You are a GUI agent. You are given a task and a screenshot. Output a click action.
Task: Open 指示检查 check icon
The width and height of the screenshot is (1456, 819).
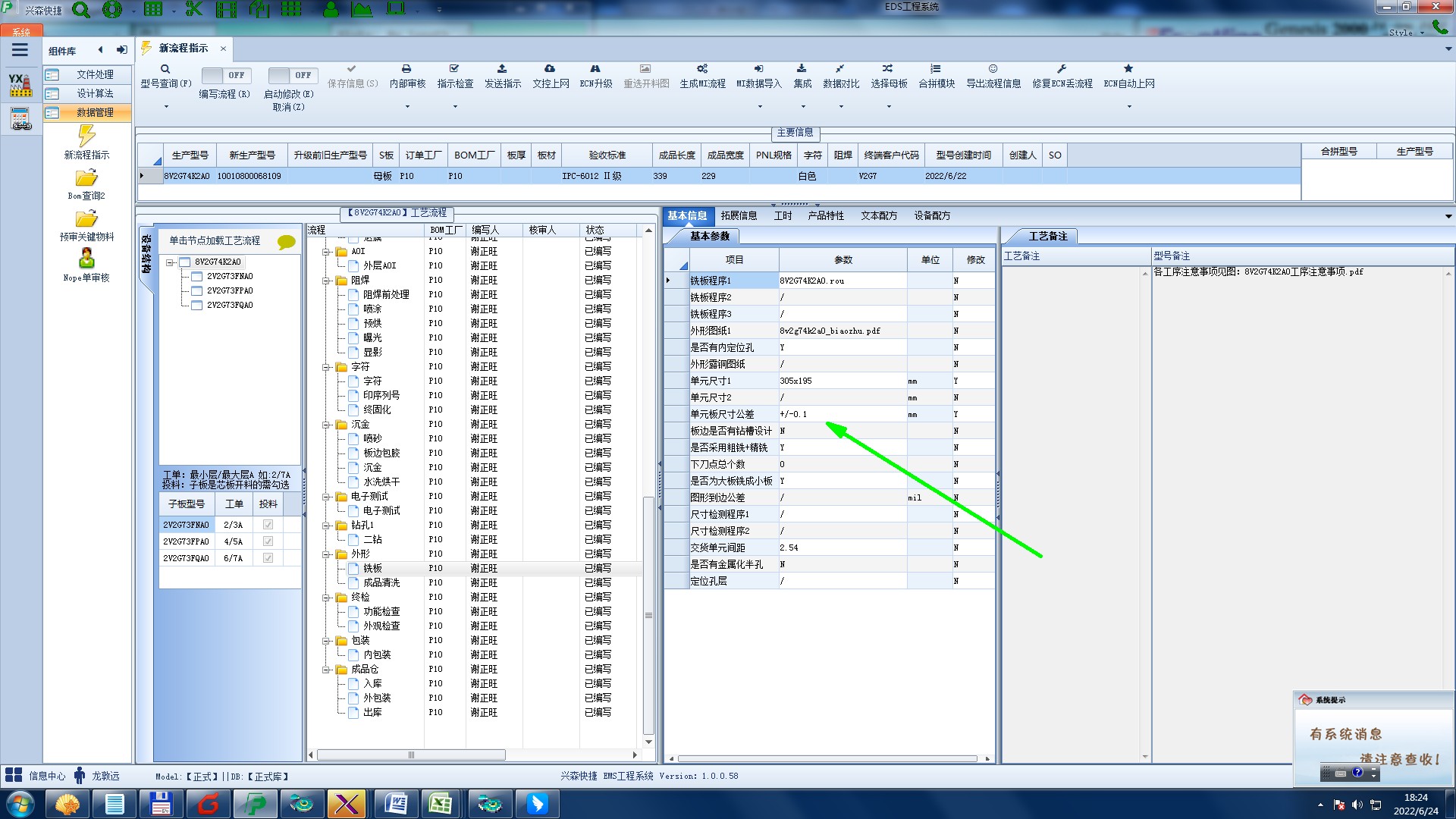click(x=454, y=68)
